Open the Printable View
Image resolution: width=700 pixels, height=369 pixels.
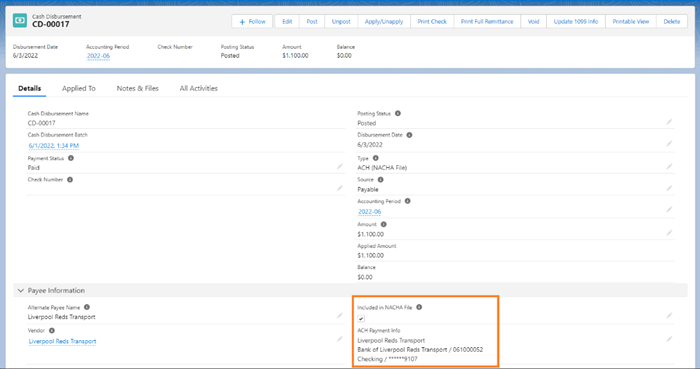click(631, 21)
